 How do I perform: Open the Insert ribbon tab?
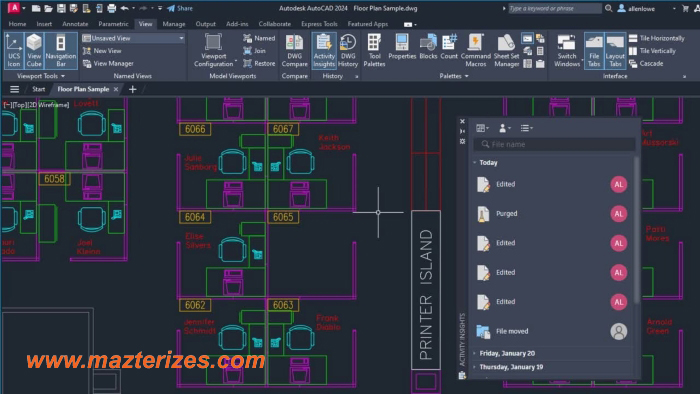pos(44,24)
